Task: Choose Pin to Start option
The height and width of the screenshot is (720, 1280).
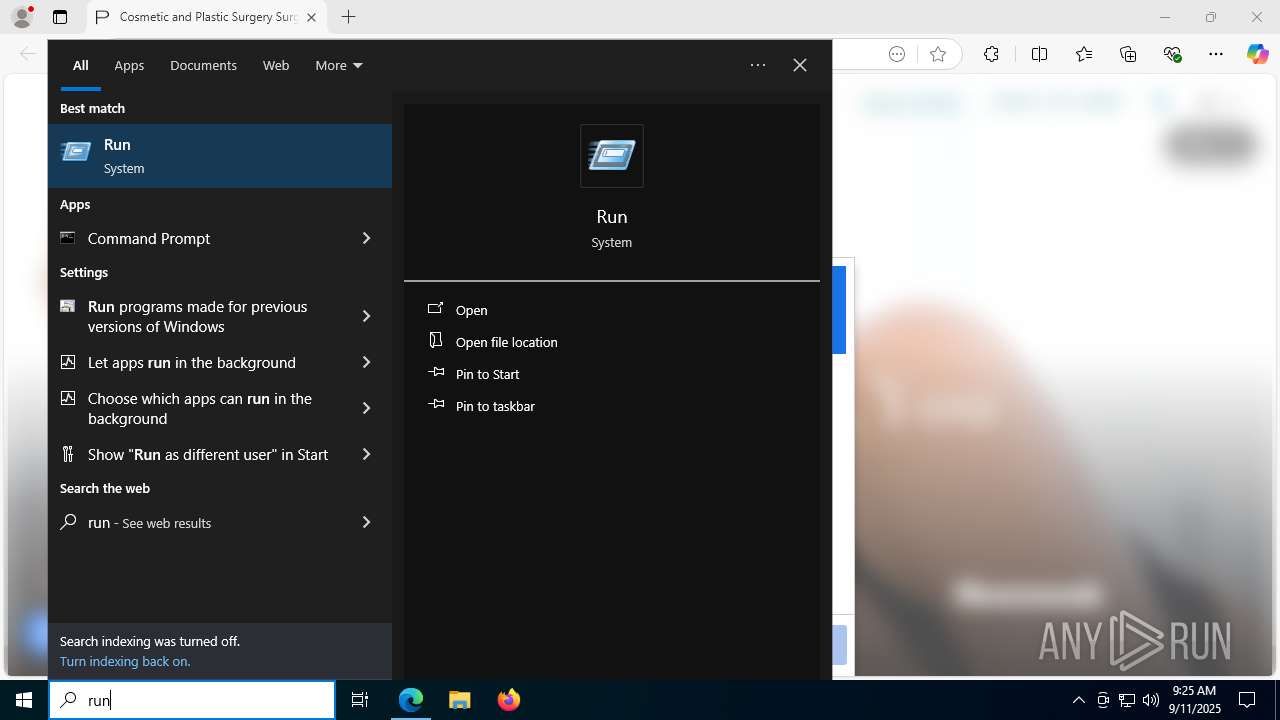Action: coord(487,374)
